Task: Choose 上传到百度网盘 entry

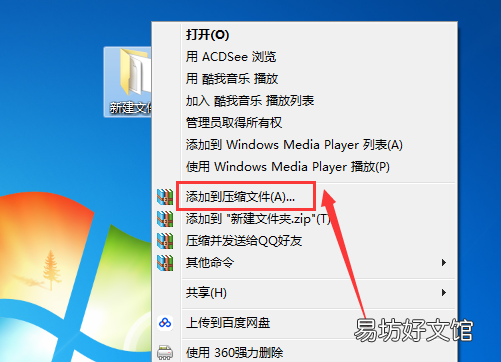Action: (304, 323)
